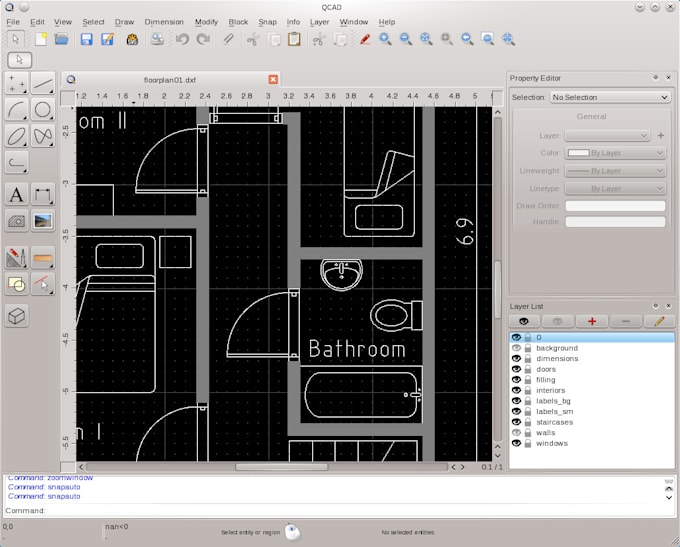
Task: Select the Point tools icon
Action: click(17, 83)
